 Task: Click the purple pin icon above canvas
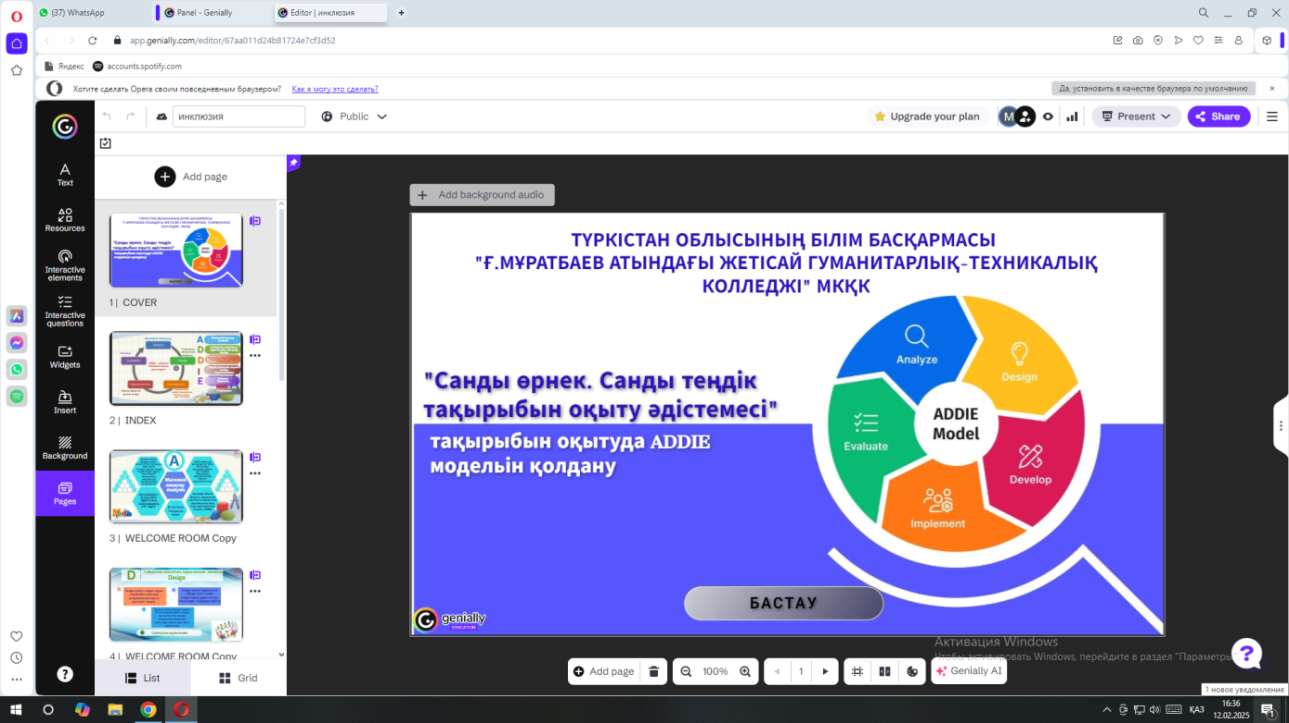tap(293, 162)
